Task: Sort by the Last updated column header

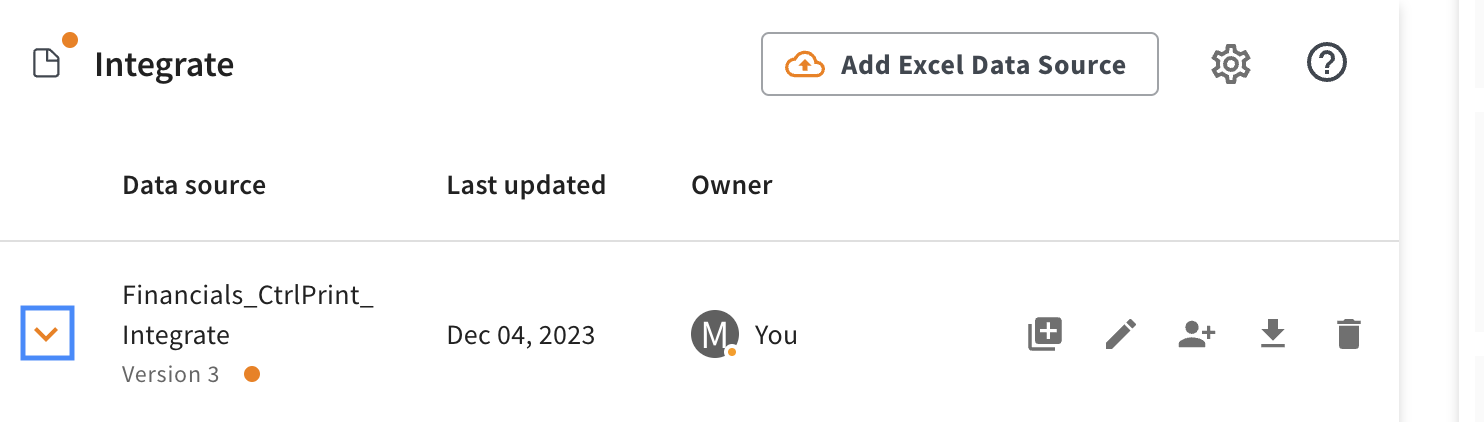Action: tap(526, 185)
